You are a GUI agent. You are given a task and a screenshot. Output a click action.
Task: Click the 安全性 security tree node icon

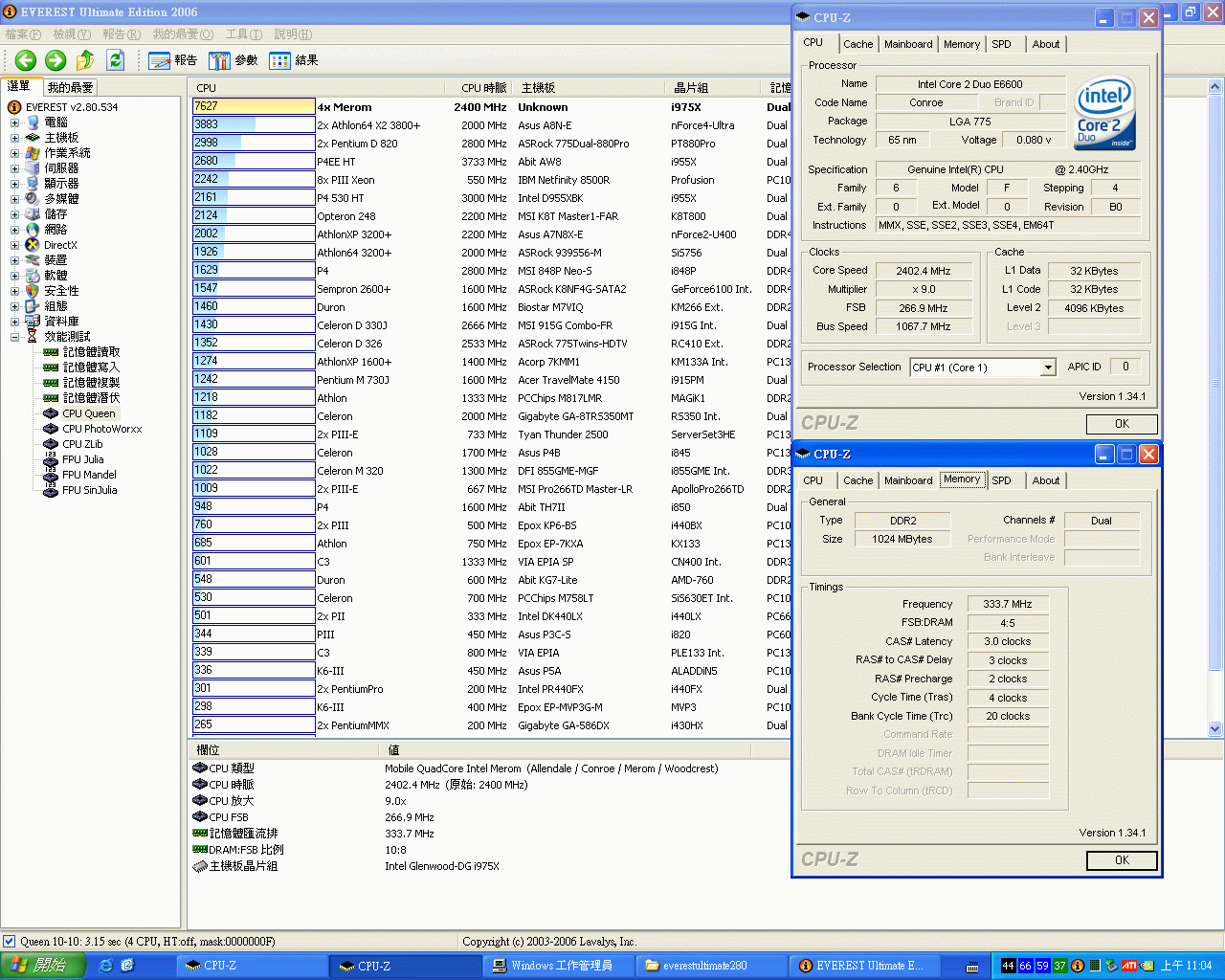[33, 291]
